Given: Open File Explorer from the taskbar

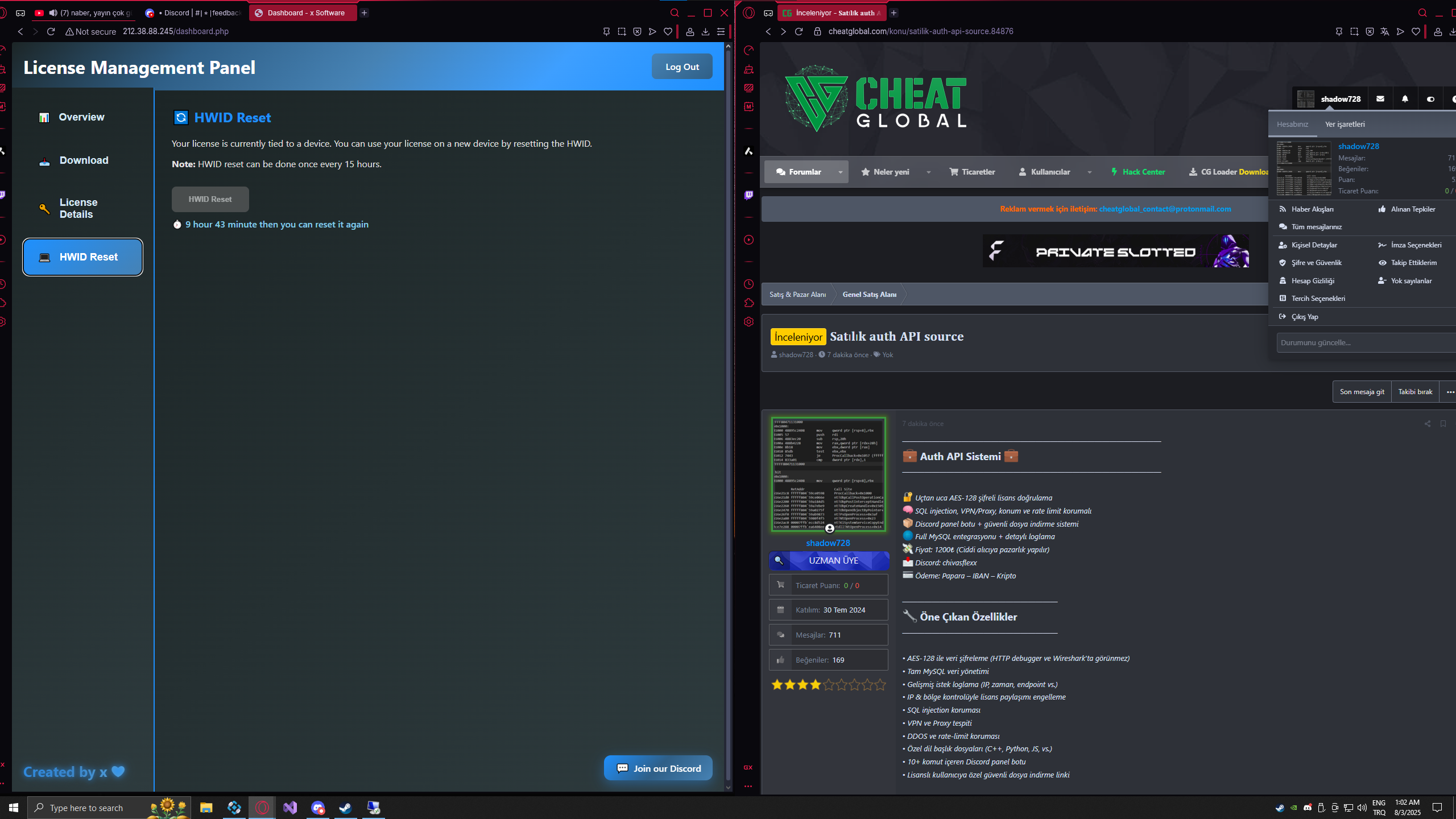Looking at the screenshot, I should point(206,808).
